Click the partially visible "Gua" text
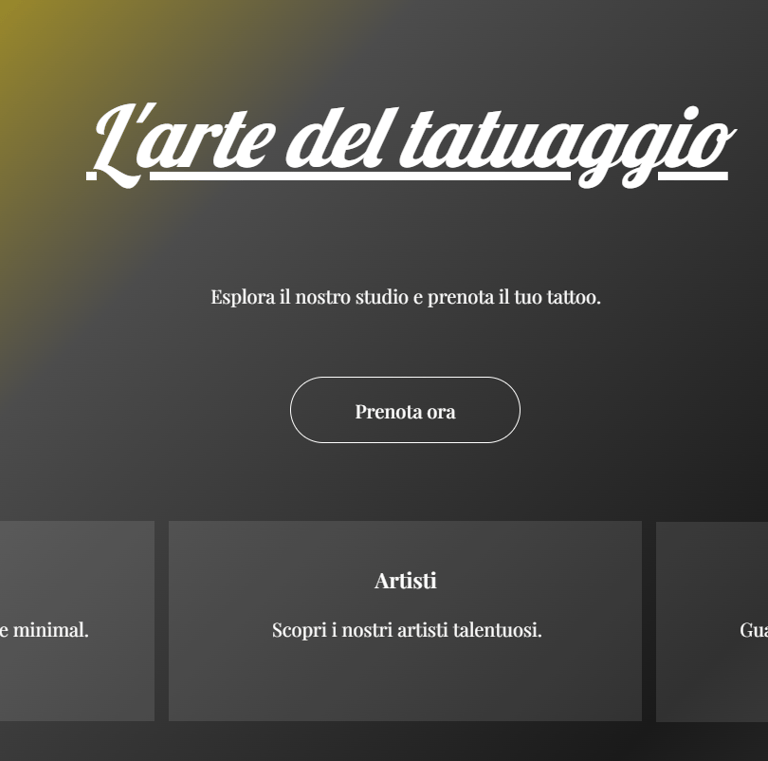 tap(753, 630)
